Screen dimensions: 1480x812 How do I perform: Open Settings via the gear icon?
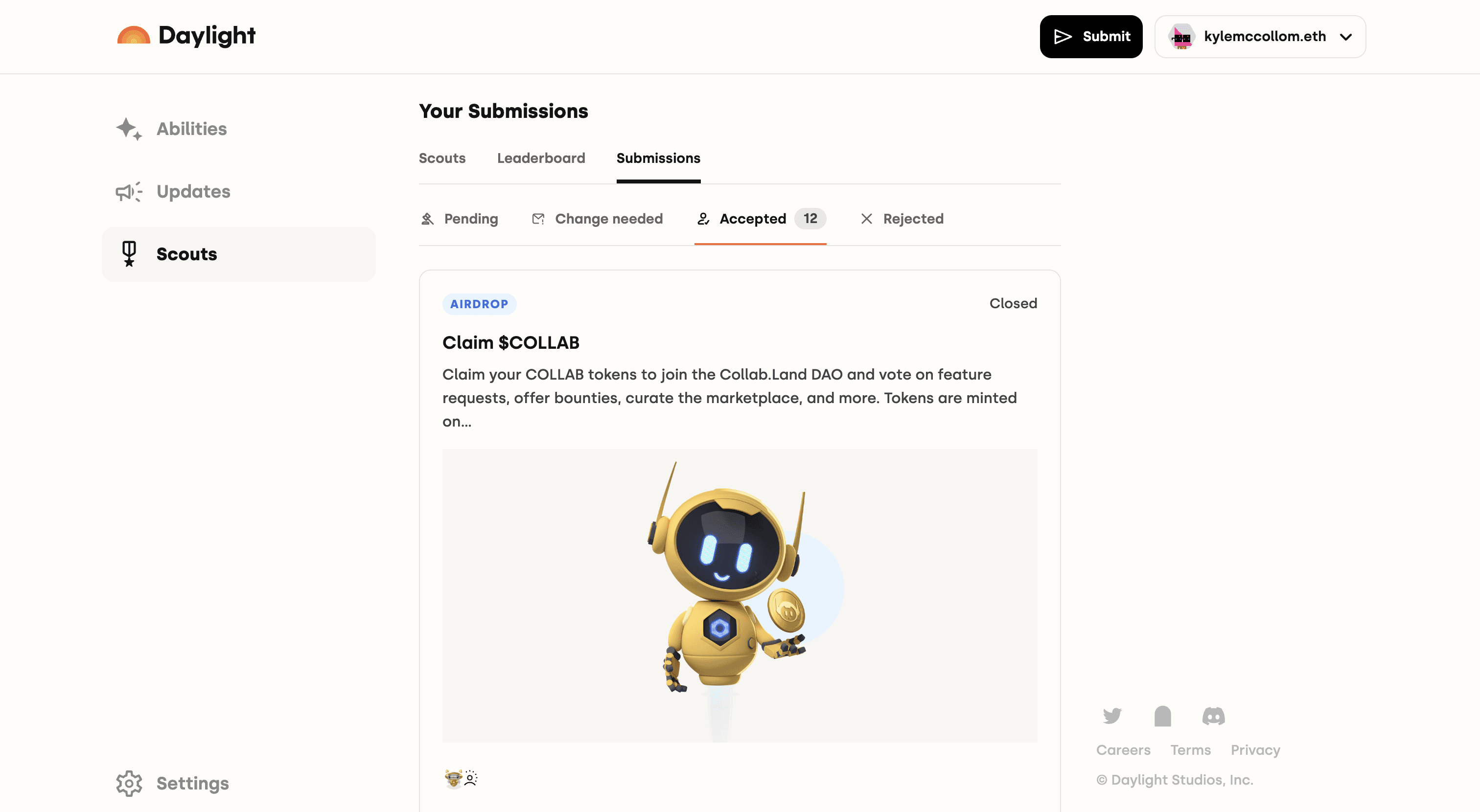(129, 783)
